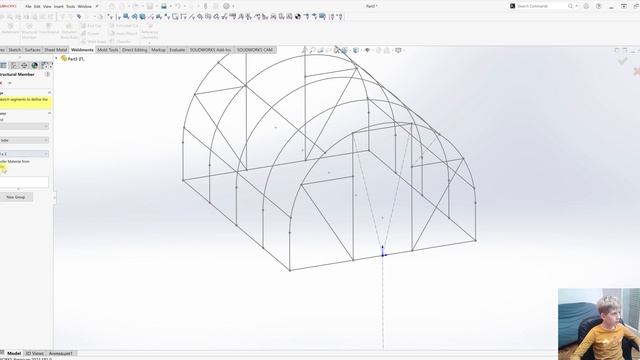640x360 pixels.
Task: Click the Groups list box
Action: 24,182
